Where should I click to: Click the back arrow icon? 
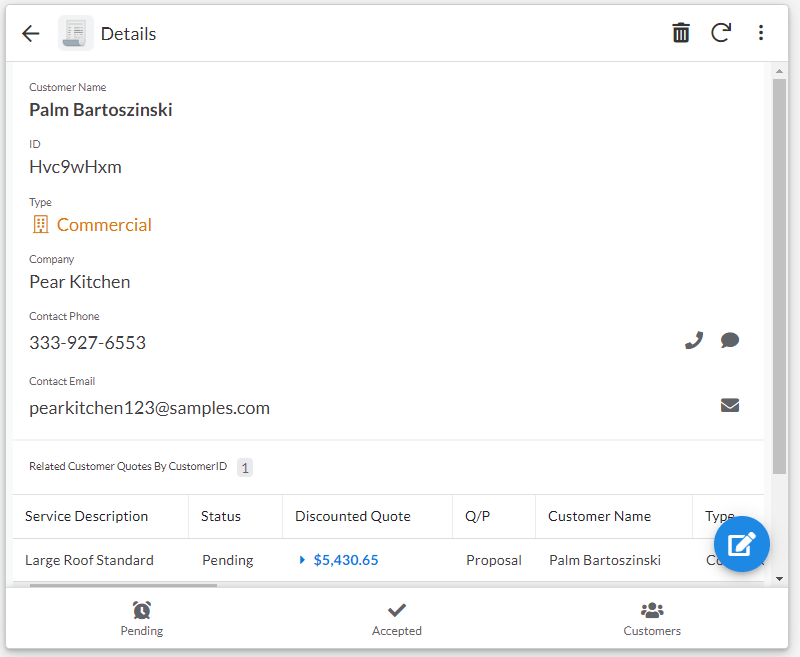tap(31, 33)
